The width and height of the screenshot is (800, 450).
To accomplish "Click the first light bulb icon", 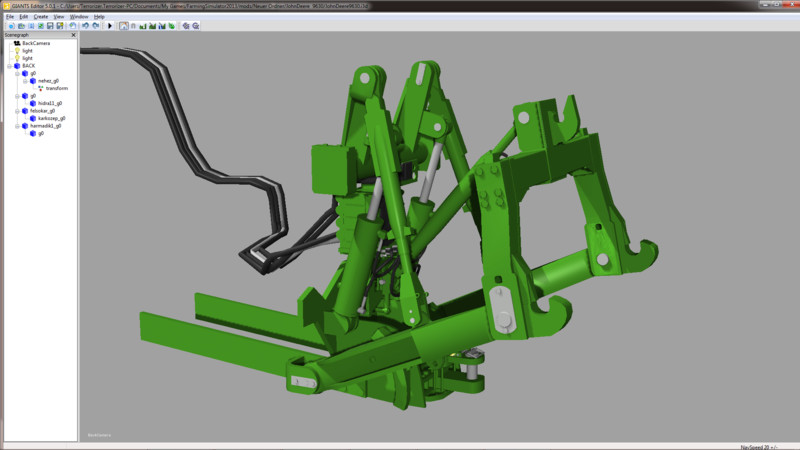I will 17,51.
